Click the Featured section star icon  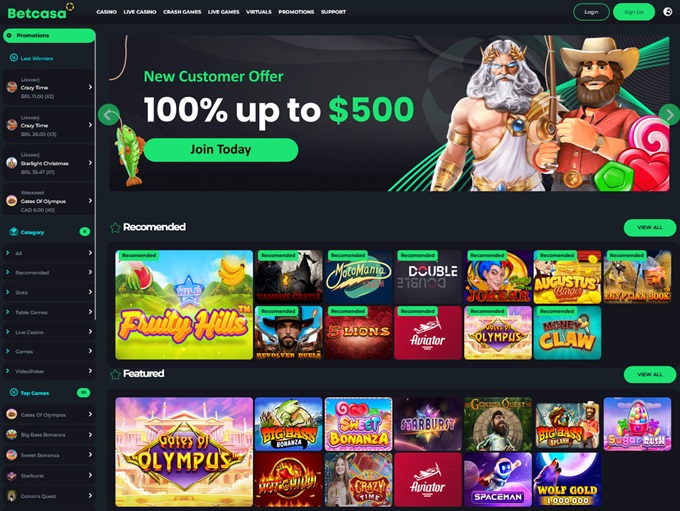click(x=115, y=374)
